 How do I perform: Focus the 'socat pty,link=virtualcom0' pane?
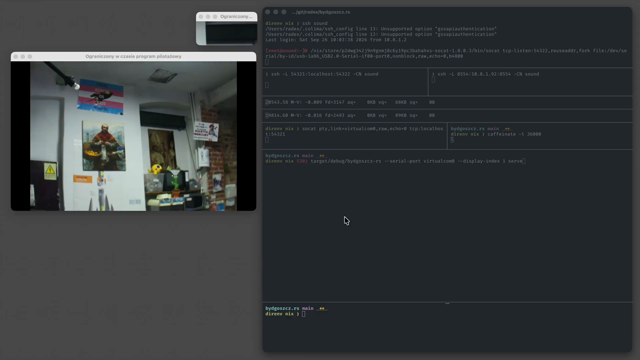click(354, 136)
